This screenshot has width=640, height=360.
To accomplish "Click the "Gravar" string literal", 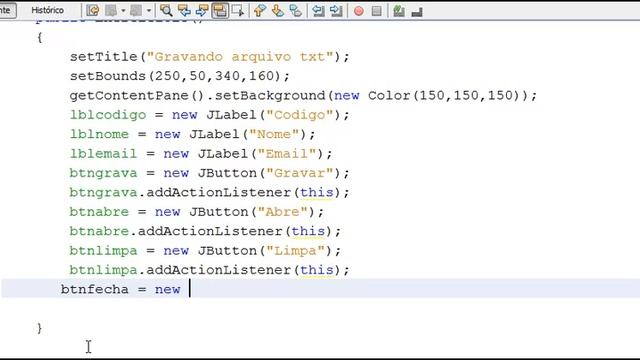I will coord(300,173).
